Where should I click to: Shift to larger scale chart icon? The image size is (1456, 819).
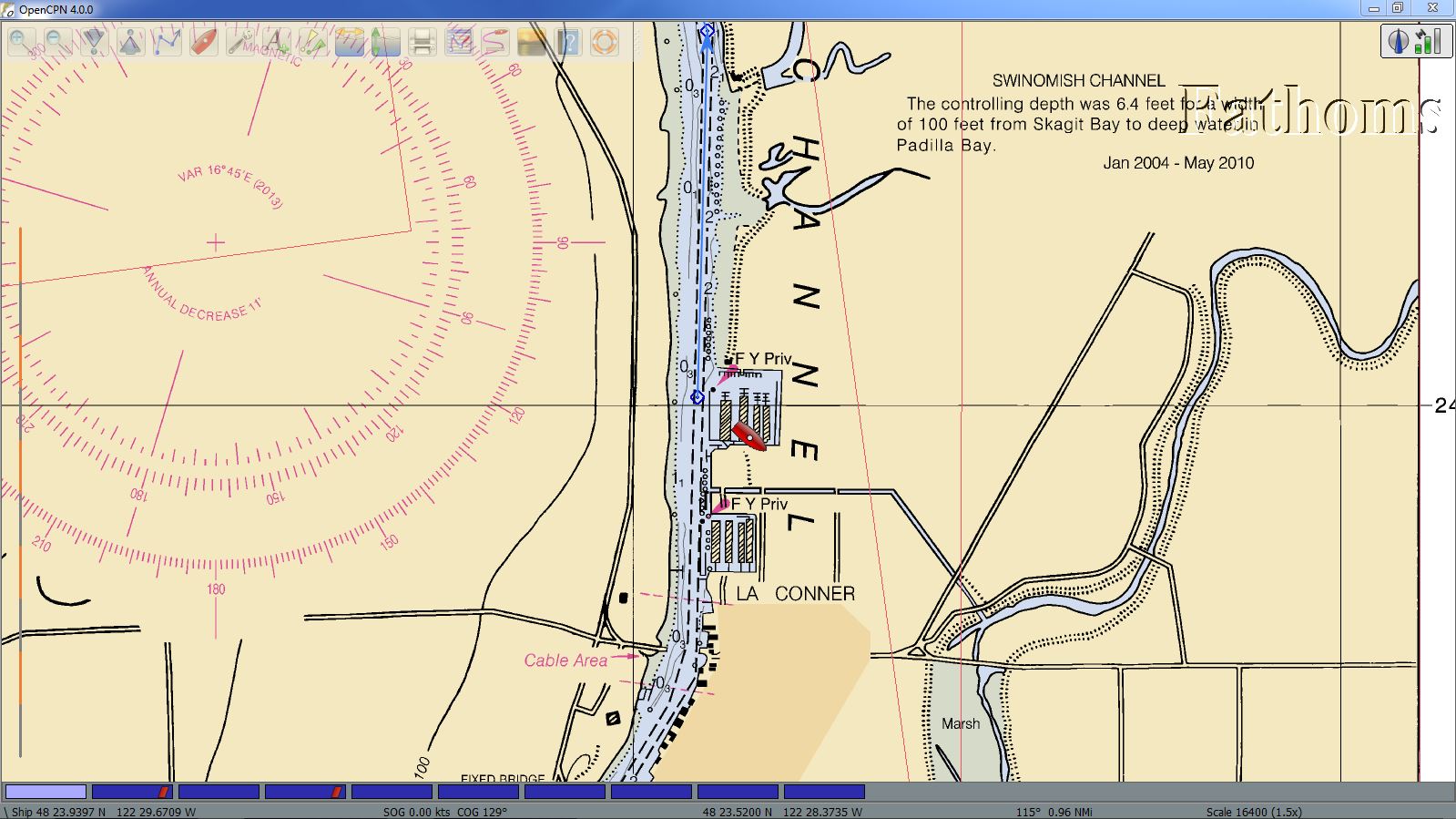click(x=94, y=42)
